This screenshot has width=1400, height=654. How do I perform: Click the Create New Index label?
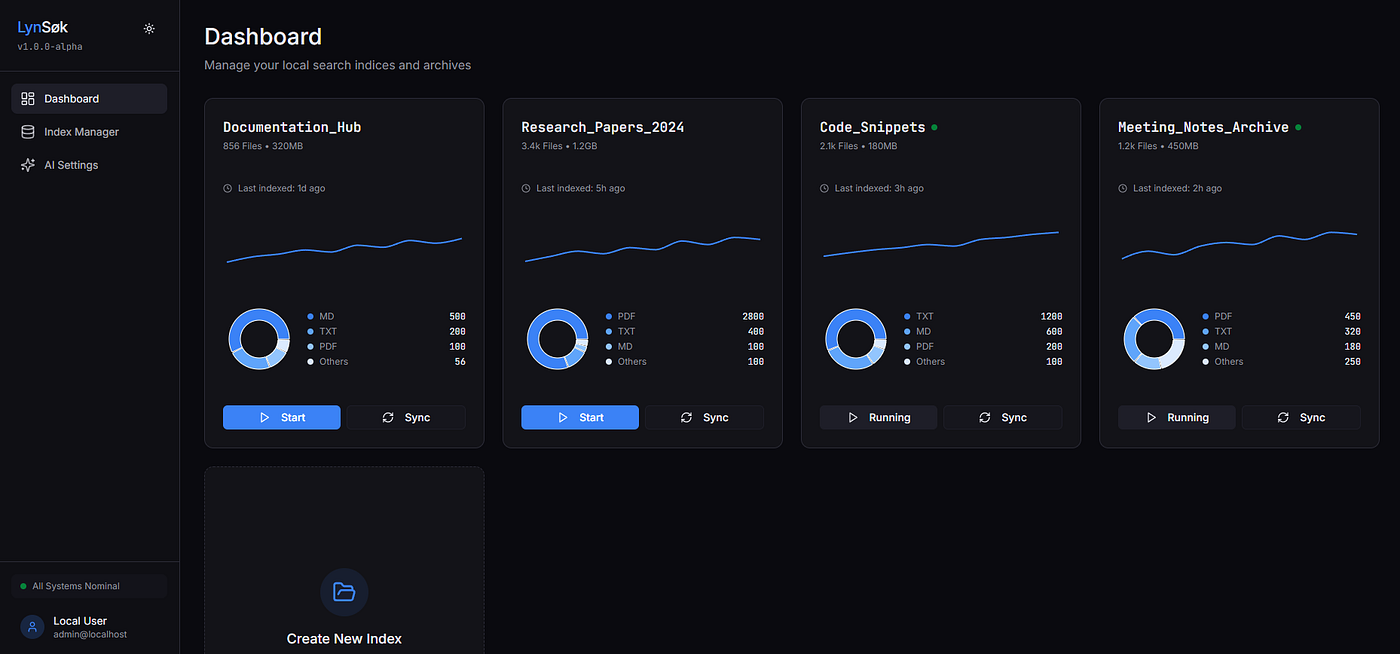(344, 638)
